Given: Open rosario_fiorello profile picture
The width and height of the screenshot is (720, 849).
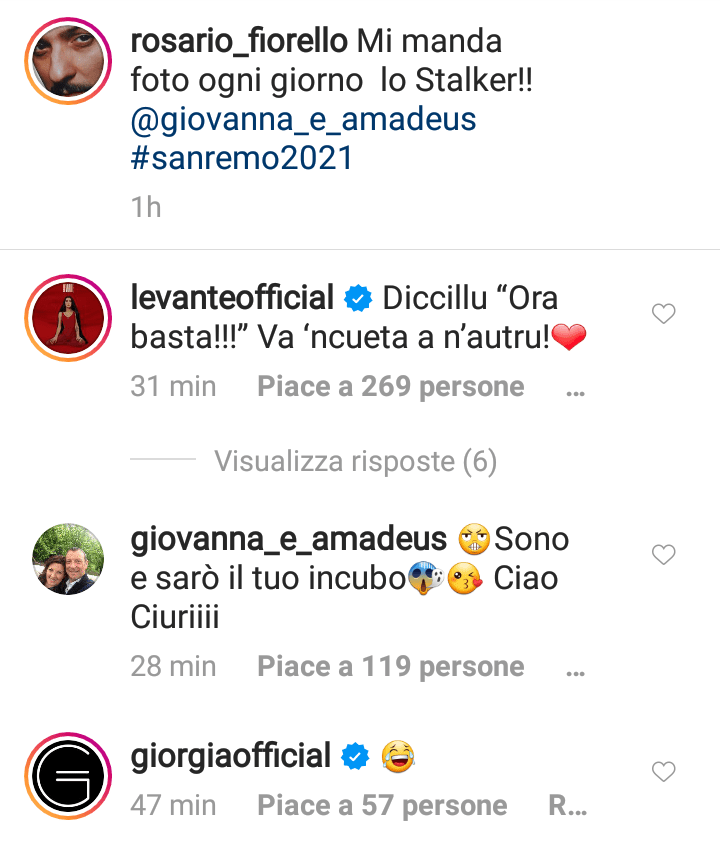Looking at the screenshot, I should [x=69, y=60].
